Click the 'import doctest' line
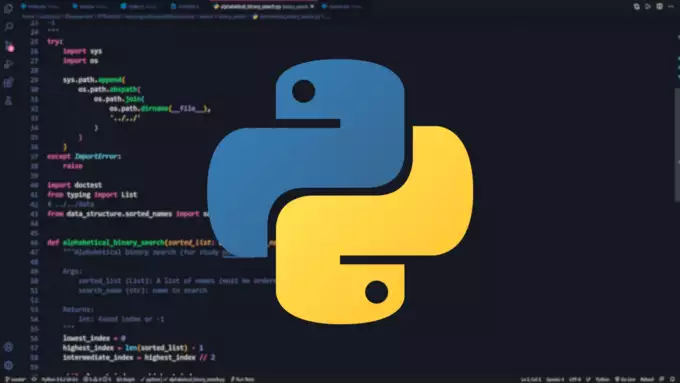Image resolution: width=680 pixels, height=383 pixels. [x=75, y=185]
